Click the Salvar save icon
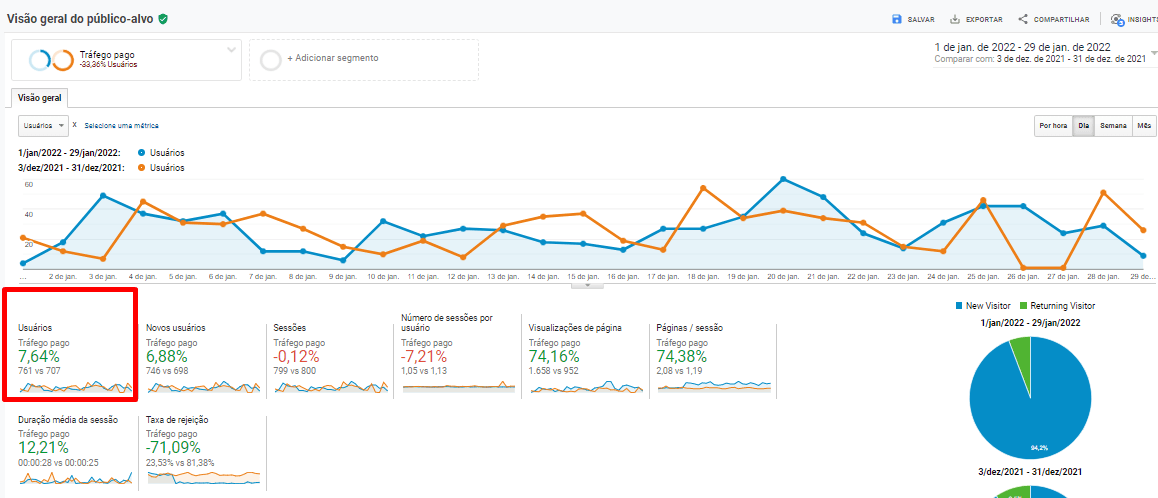The image size is (1158, 498). point(897,19)
